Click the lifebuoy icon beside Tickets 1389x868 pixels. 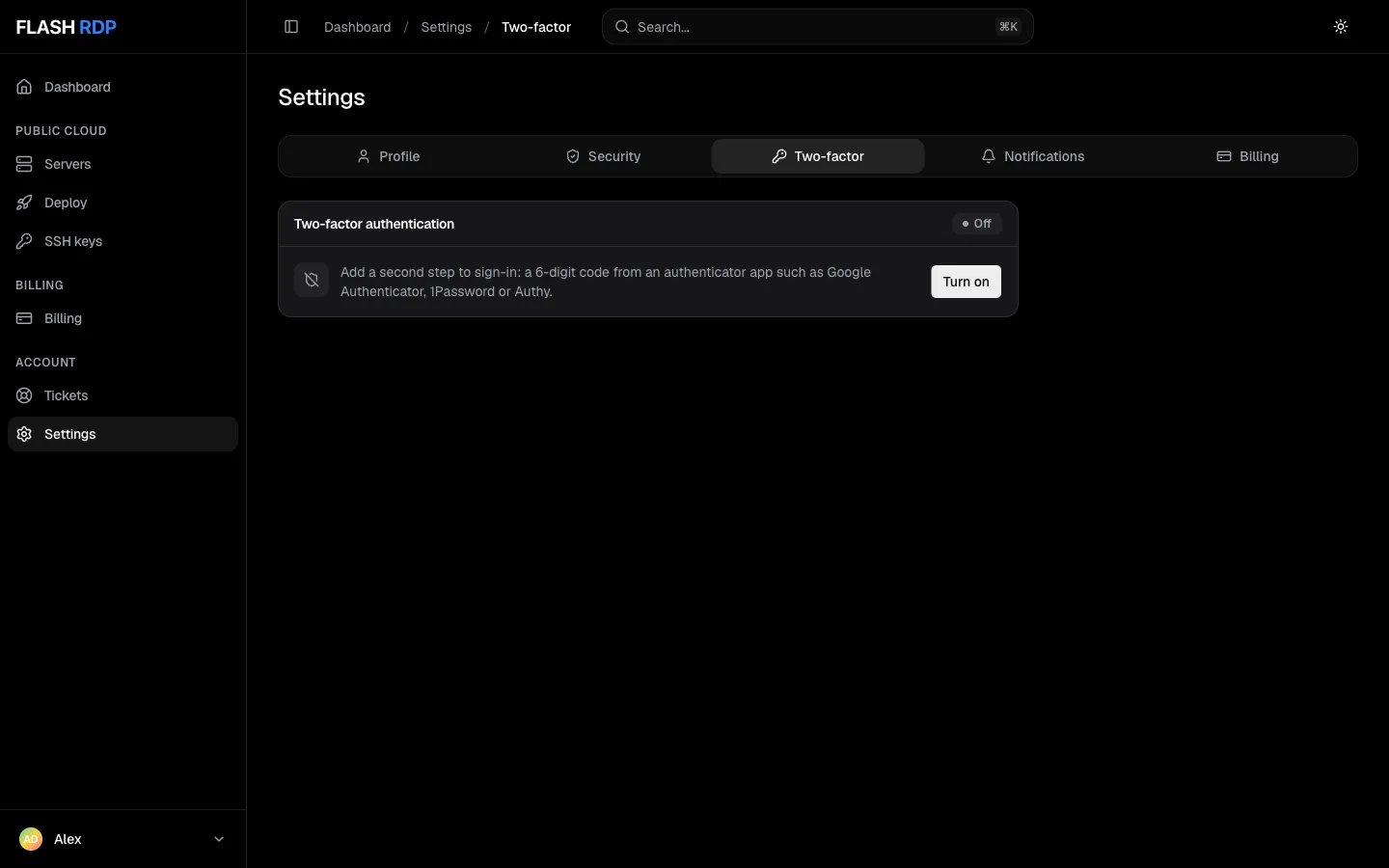pos(24,395)
